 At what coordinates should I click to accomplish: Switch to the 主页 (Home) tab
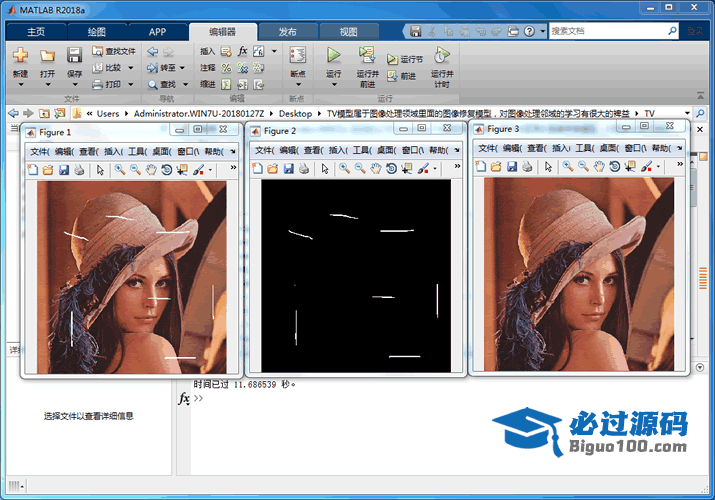tap(36, 32)
